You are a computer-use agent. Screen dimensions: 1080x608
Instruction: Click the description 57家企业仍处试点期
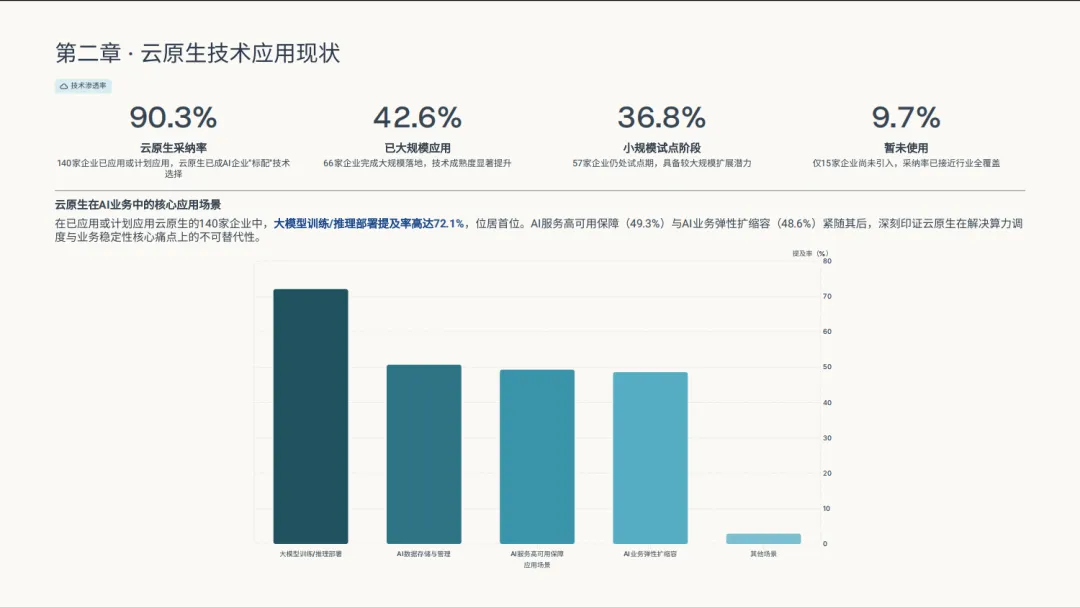pyautogui.click(x=662, y=163)
